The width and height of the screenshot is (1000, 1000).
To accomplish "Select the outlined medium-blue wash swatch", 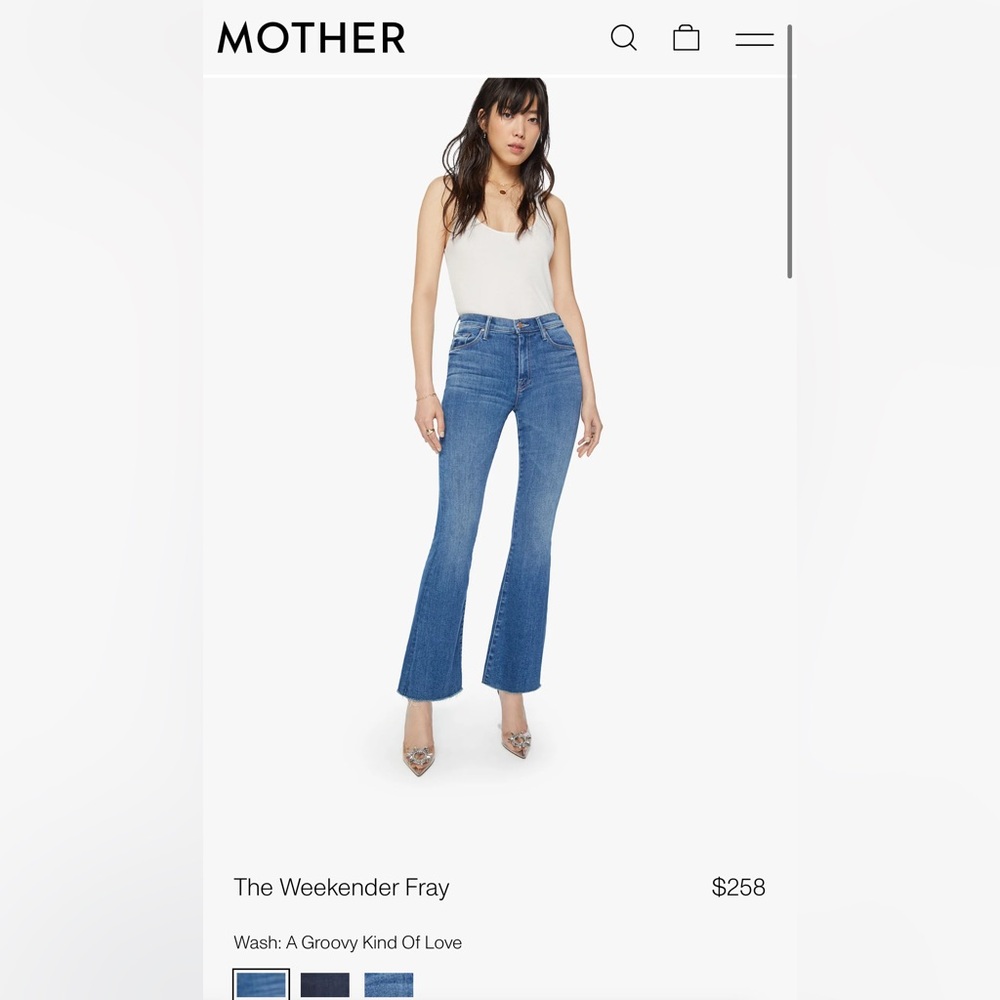I will pos(261,985).
